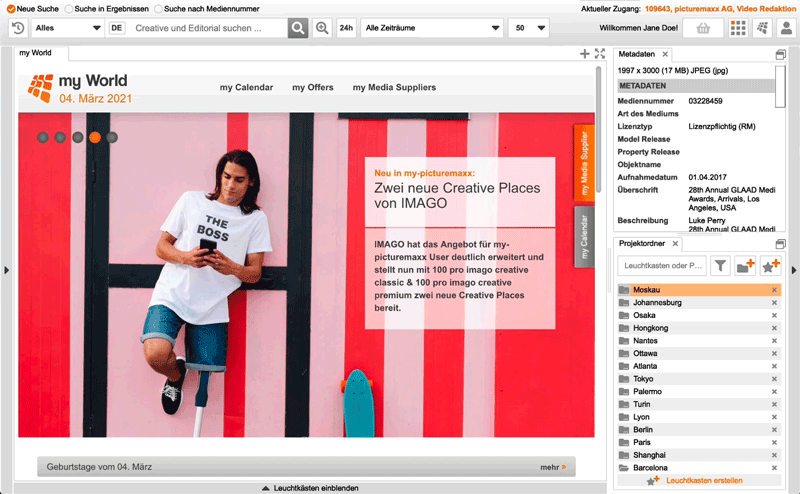Collapse the right side panel arrow
The height and width of the screenshot is (494, 800).
794,270
